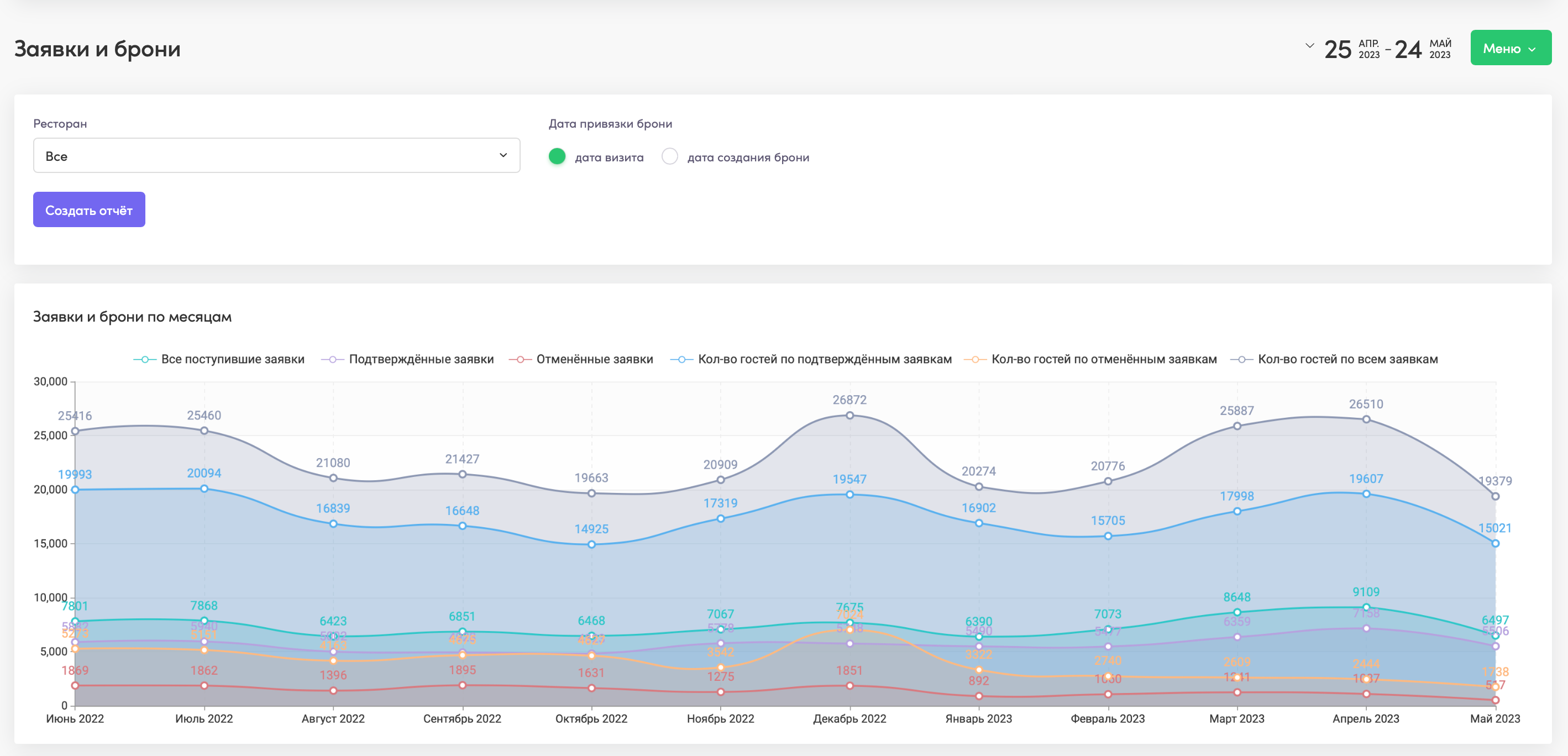Click the Декабрь 2022 axis label
This screenshot has width=1568, height=756.
click(x=849, y=719)
